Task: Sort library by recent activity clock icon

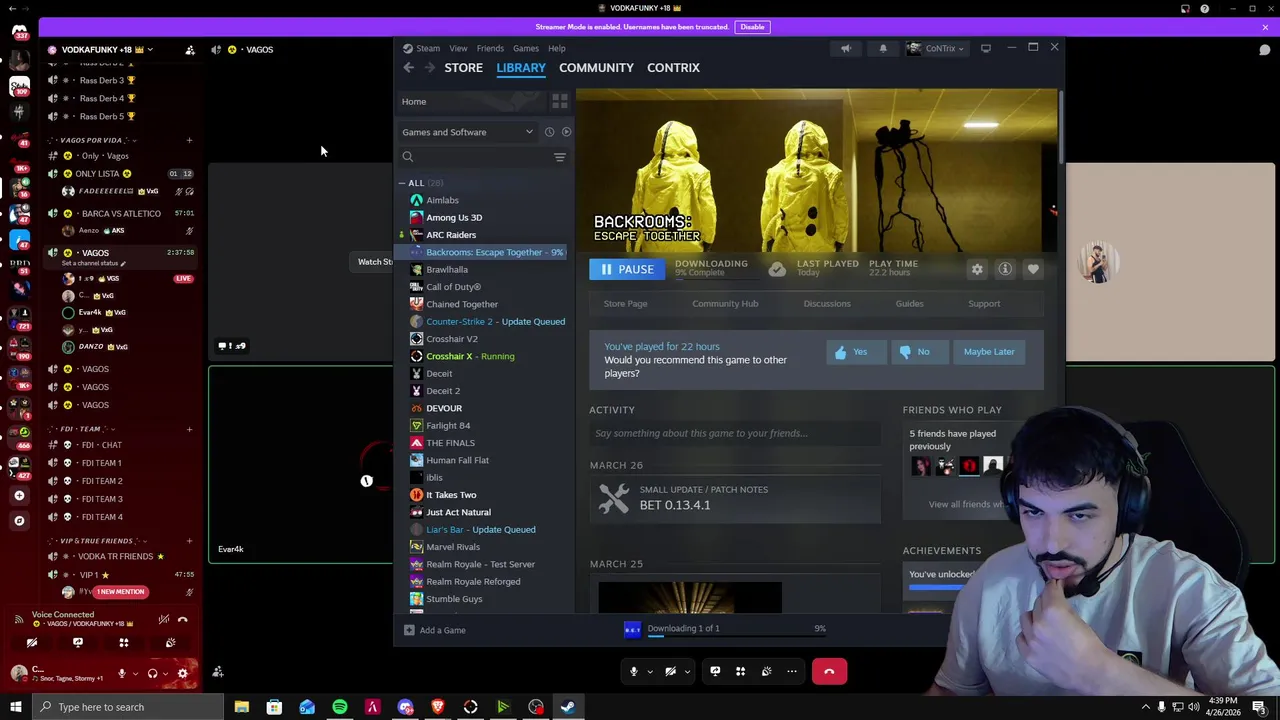Action: [x=549, y=132]
